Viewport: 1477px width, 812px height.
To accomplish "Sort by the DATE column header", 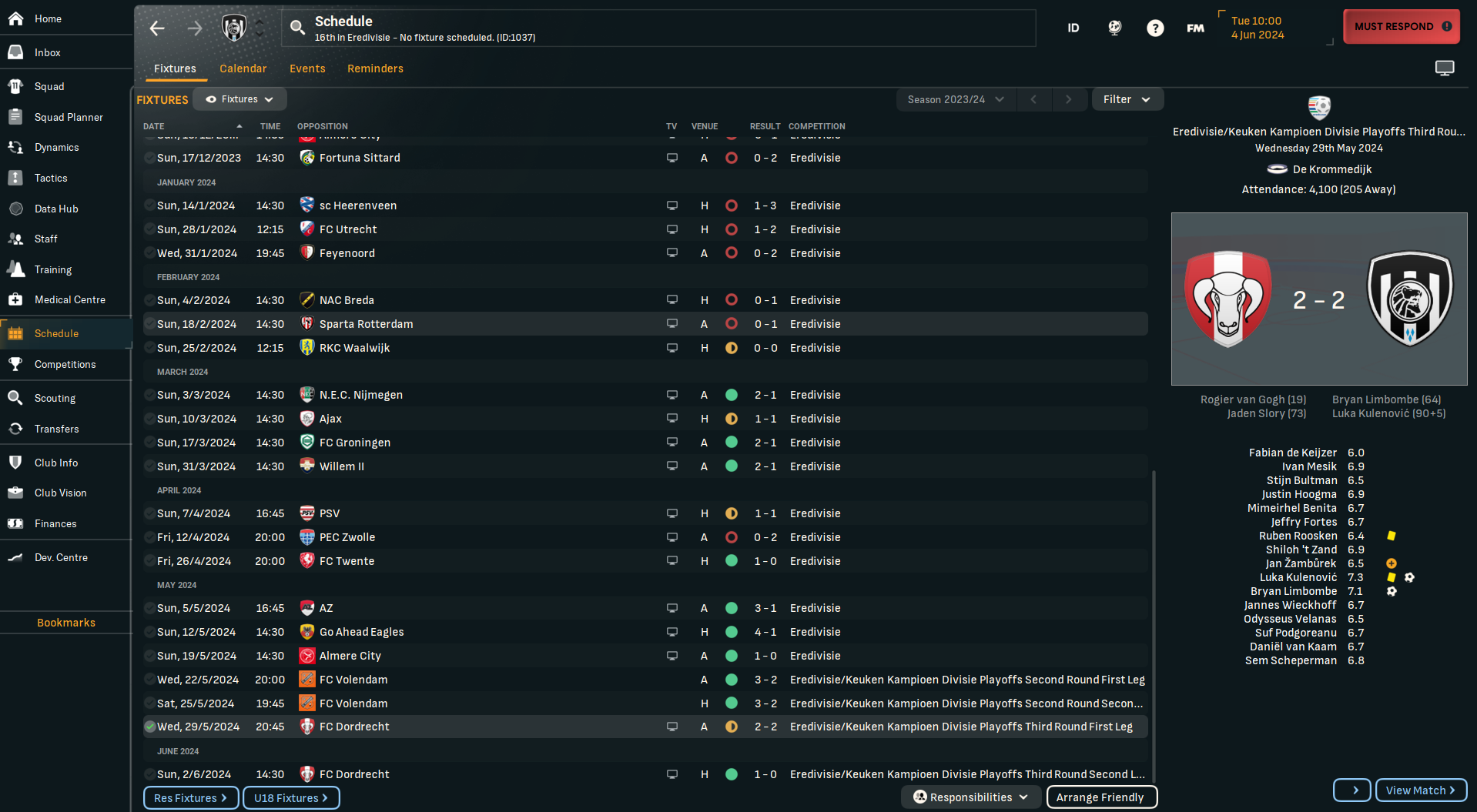I will pyautogui.click(x=153, y=126).
